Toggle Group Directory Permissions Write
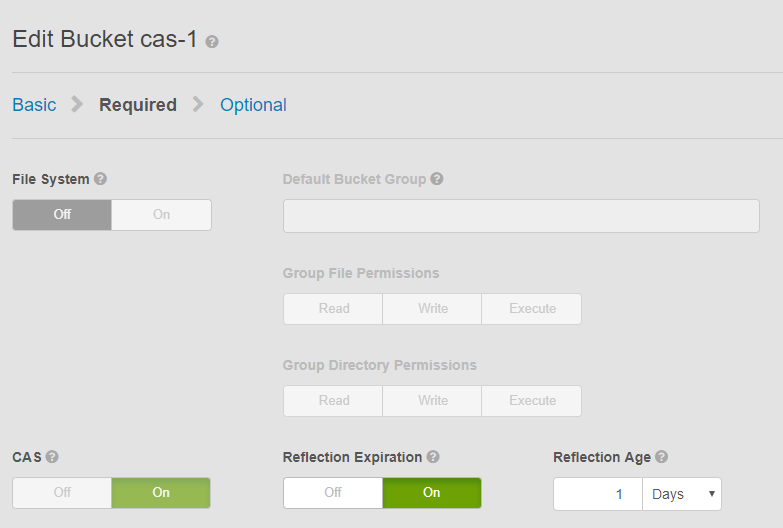The image size is (783, 528). click(x=432, y=401)
